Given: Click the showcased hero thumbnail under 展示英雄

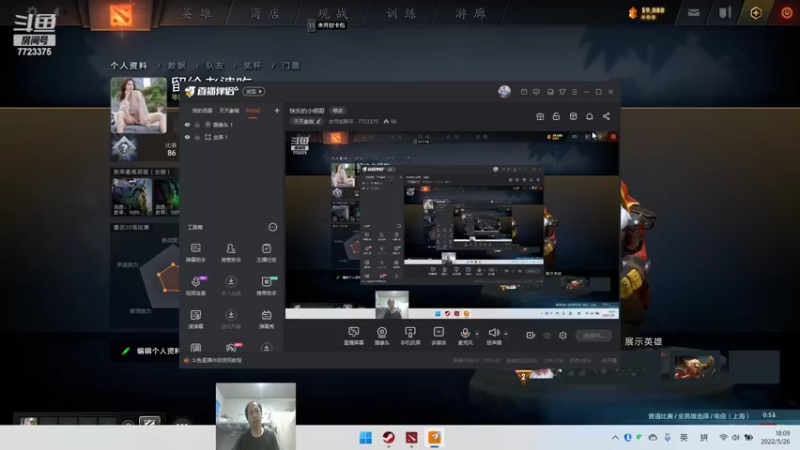Looking at the screenshot, I should coord(694,367).
